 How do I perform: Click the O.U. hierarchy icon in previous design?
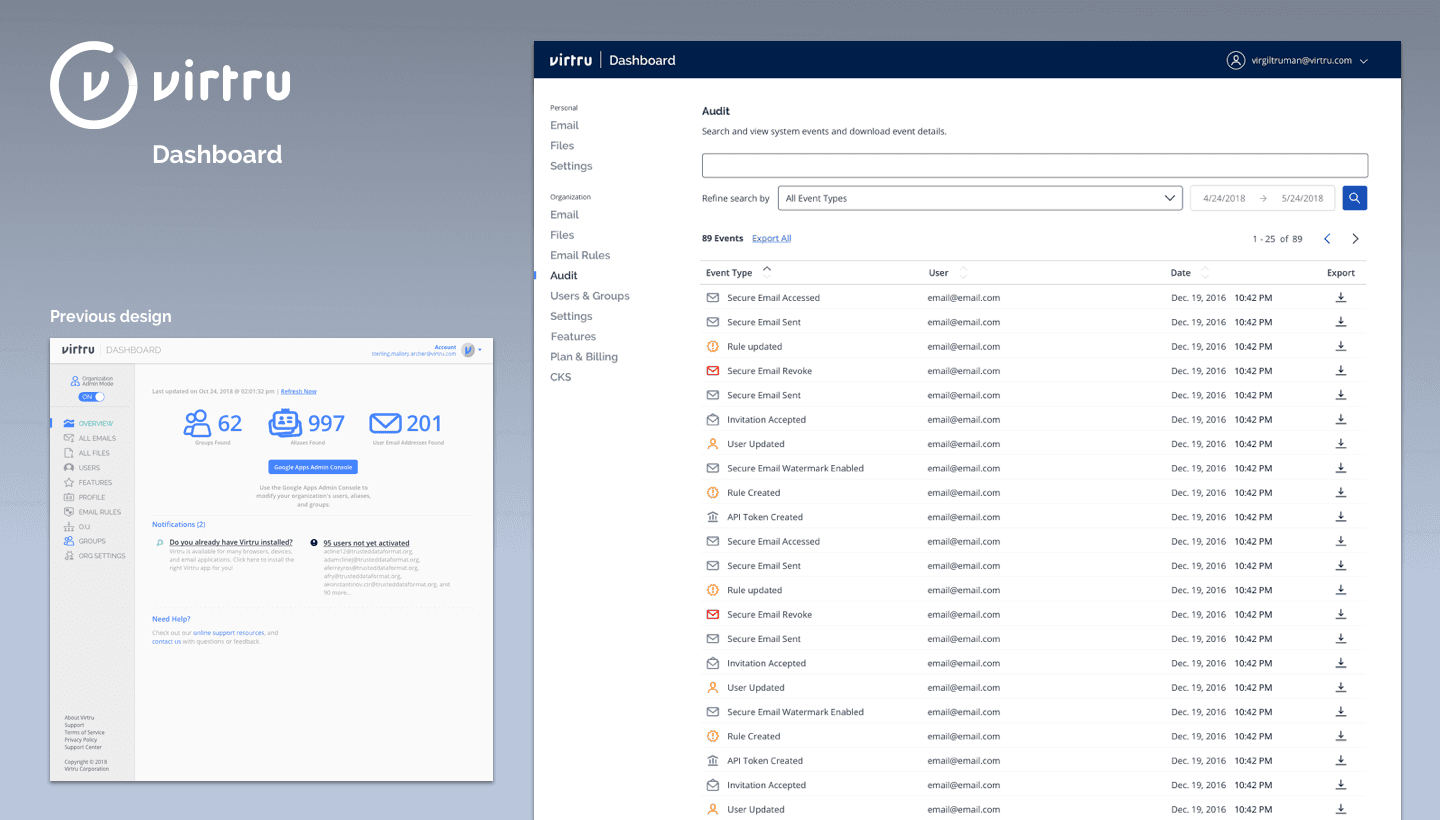click(69, 526)
